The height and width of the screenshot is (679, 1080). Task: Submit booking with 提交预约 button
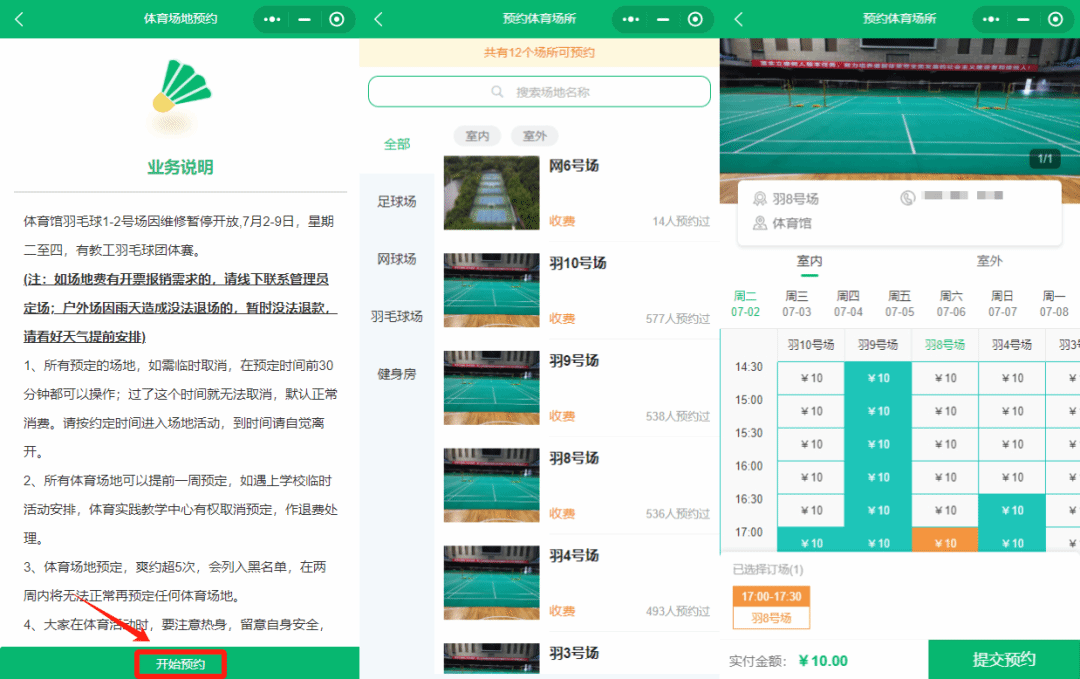tap(1004, 660)
